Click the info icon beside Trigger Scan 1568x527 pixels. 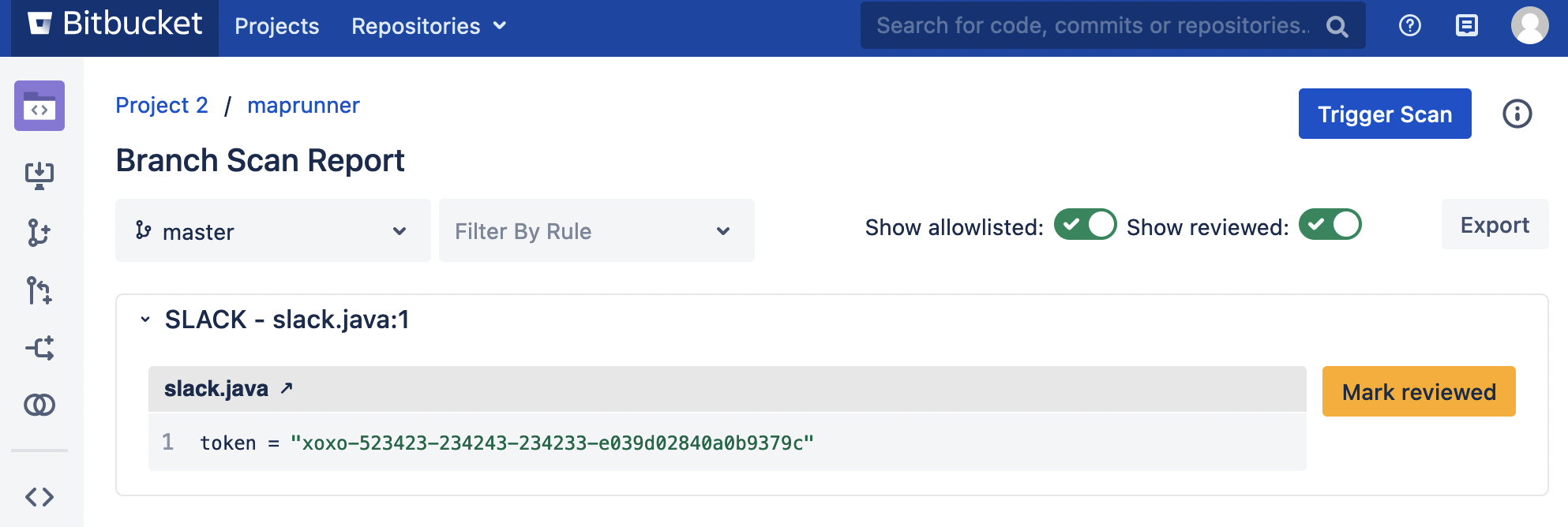1517,114
